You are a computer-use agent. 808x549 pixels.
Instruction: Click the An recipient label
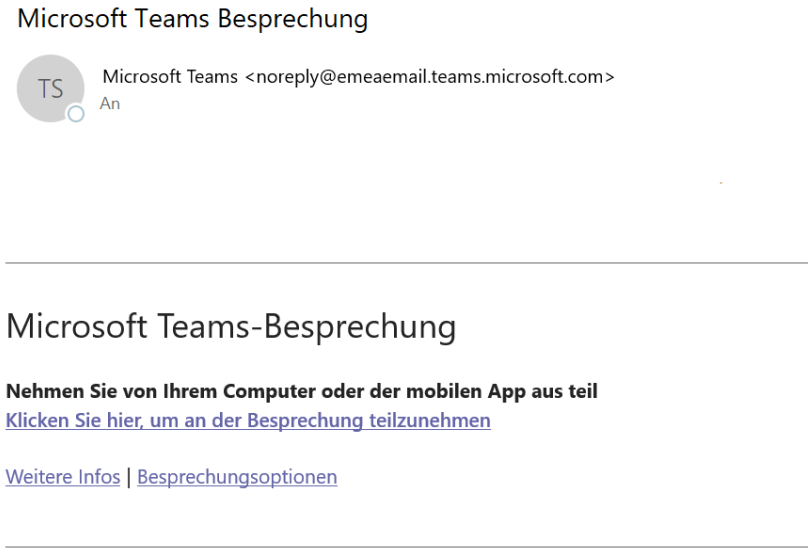pyautogui.click(x=110, y=104)
